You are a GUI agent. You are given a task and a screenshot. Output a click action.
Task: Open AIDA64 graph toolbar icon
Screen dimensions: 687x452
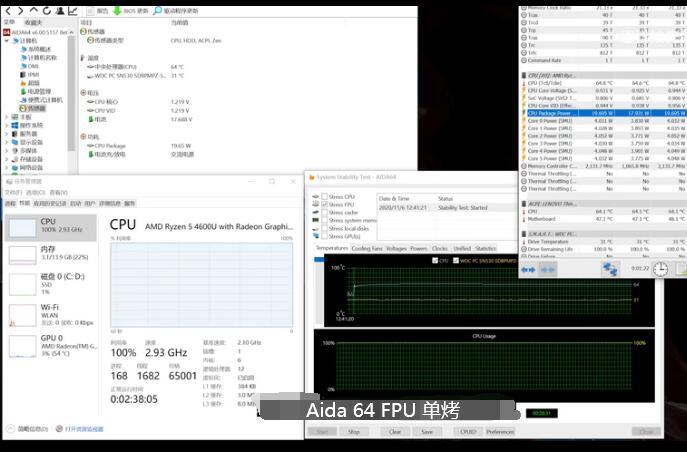[73, 11]
